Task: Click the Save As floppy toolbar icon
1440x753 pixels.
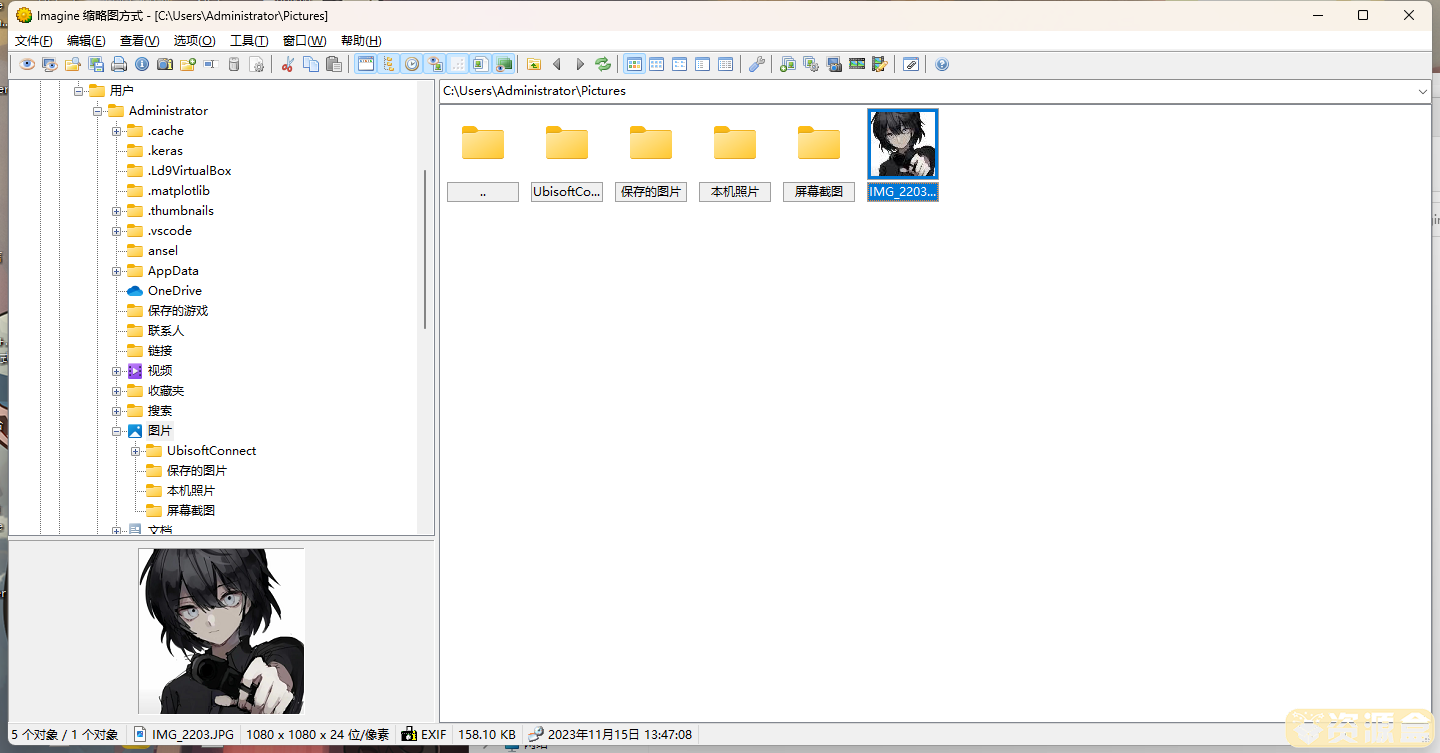Action: (96, 64)
